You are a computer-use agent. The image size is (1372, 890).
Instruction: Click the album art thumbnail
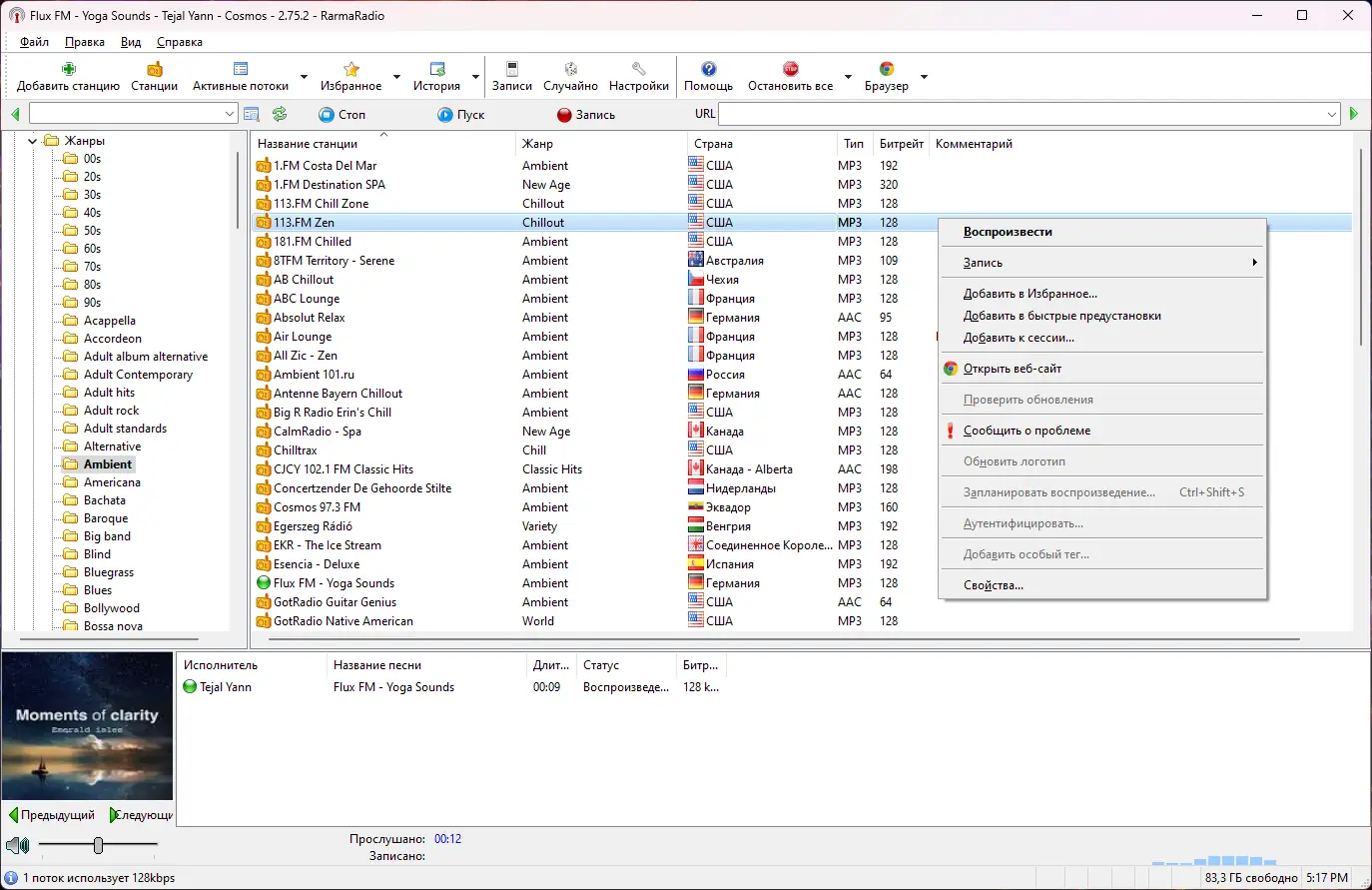point(88,727)
